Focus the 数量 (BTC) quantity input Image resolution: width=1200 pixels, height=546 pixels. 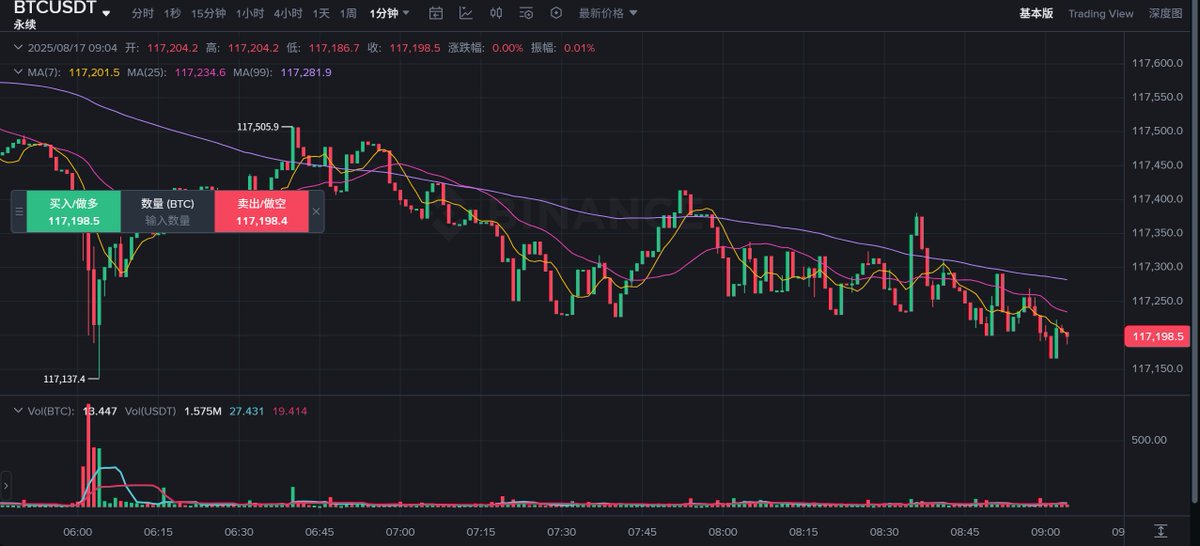(168, 212)
